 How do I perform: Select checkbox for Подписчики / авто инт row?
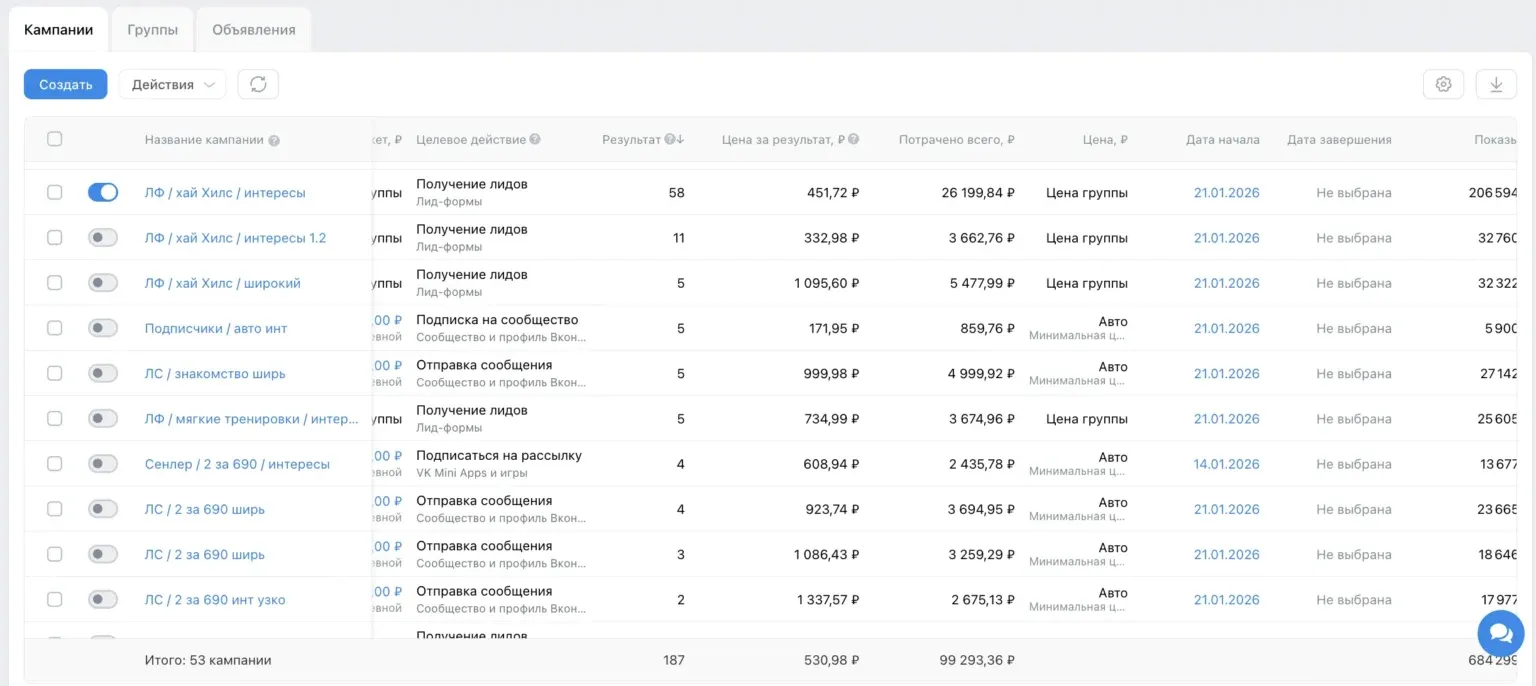[x=55, y=328]
